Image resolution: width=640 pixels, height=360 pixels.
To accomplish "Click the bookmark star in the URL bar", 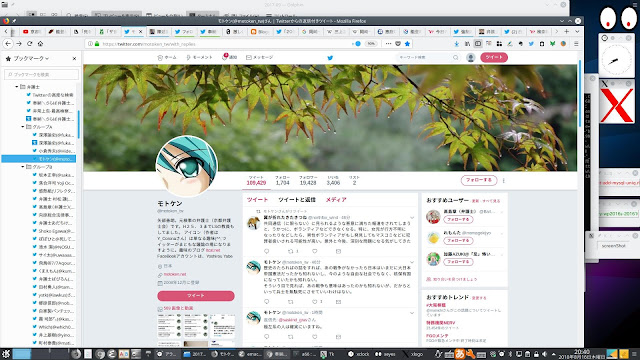I will click(x=407, y=44).
